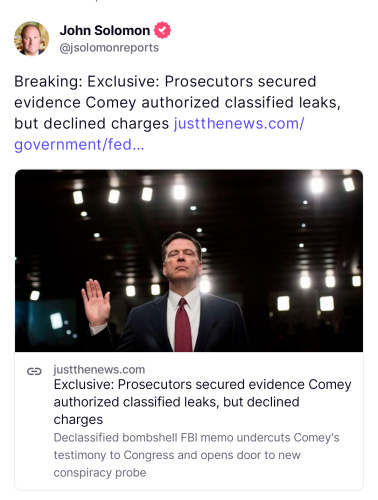The width and height of the screenshot is (378, 500).
Task: Click the word "Breaking:" in the post text
Action: [x=48, y=82]
